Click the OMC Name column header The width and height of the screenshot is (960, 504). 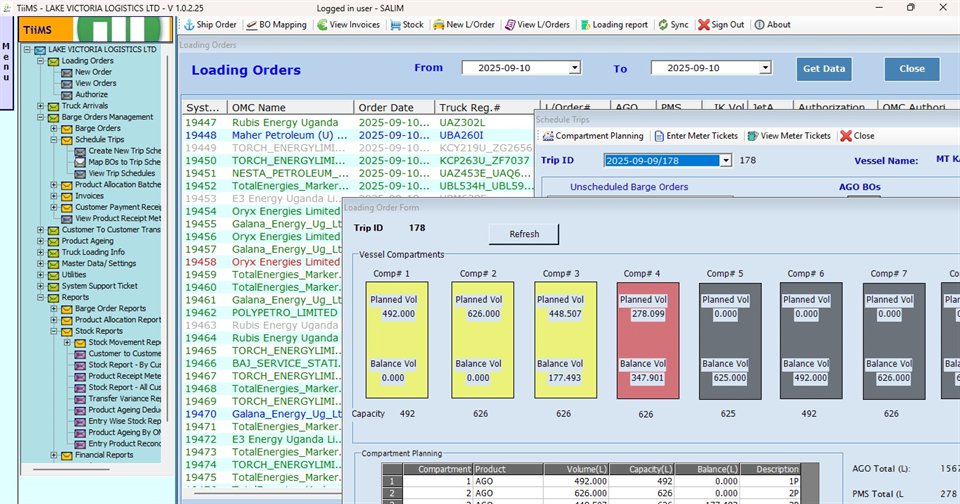290,107
